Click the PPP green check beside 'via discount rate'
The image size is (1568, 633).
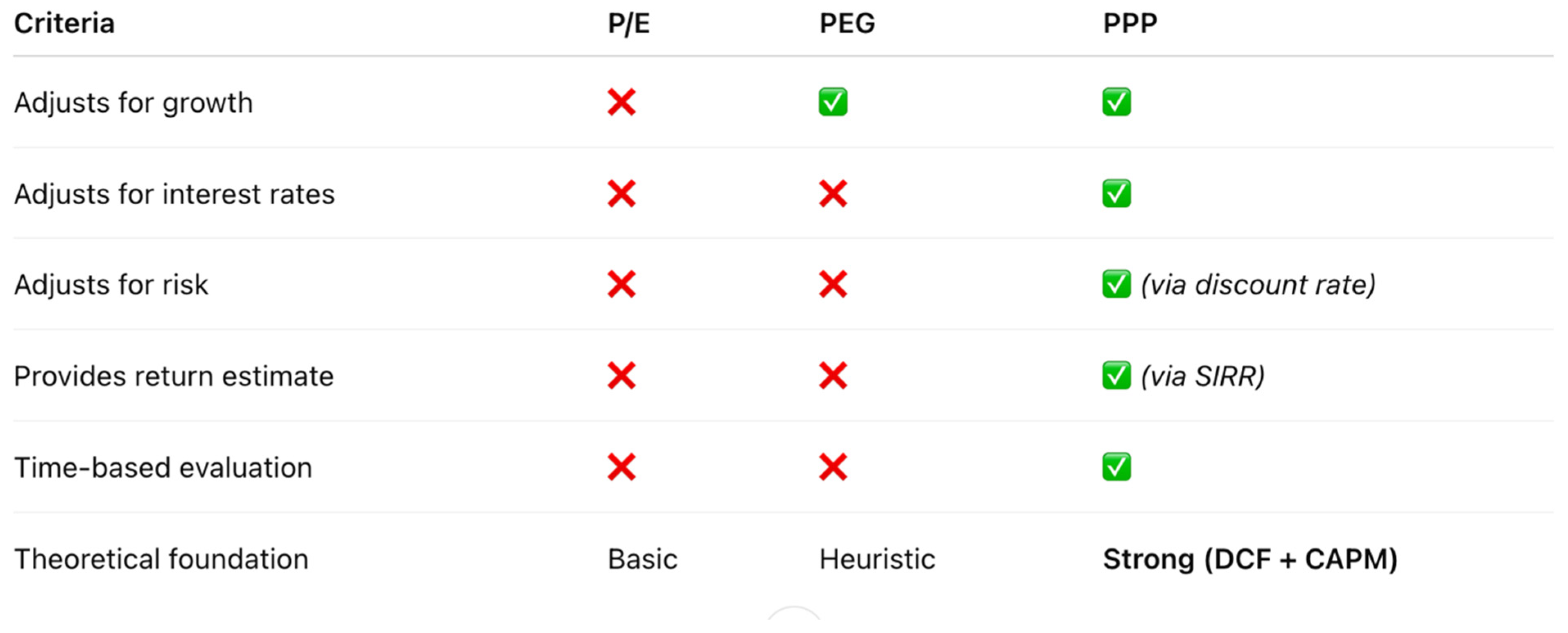click(x=1116, y=284)
